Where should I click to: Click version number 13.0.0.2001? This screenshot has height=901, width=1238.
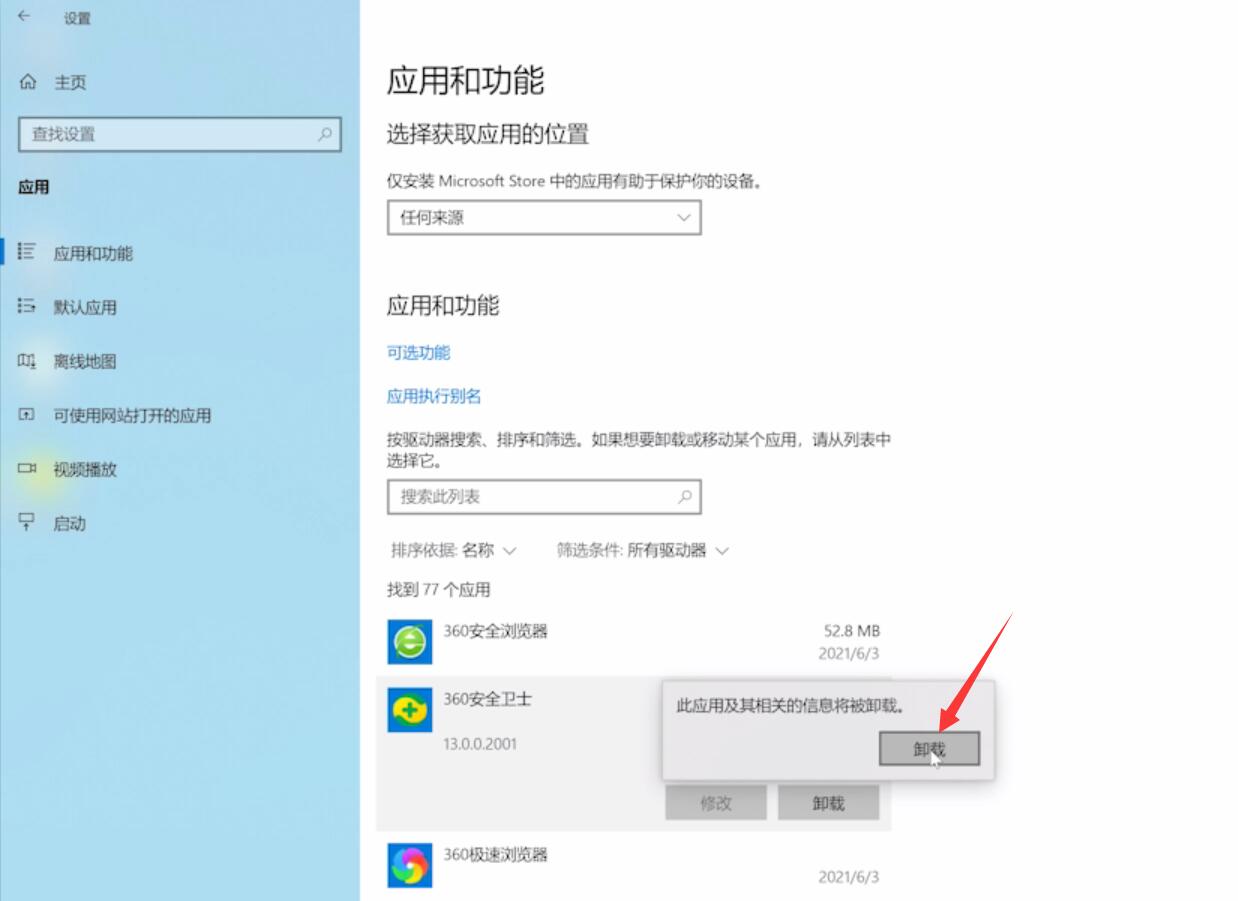480,744
